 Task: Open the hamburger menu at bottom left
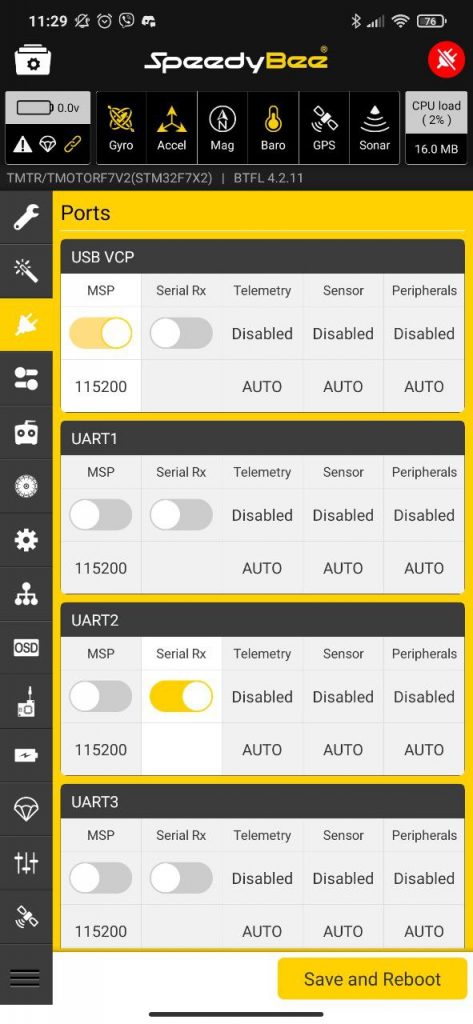point(25,978)
